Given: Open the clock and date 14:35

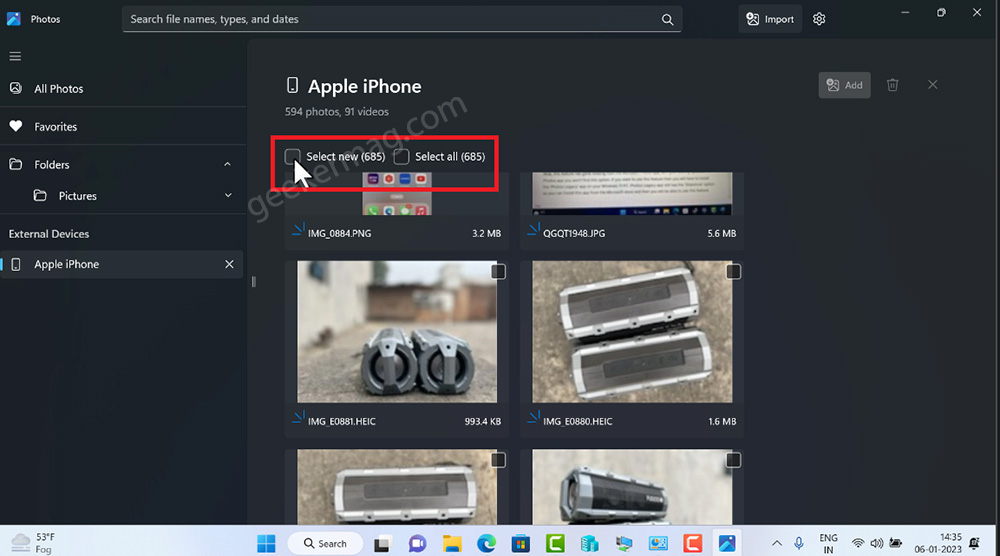Looking at the screenshot, I should [x=938, y=543].
